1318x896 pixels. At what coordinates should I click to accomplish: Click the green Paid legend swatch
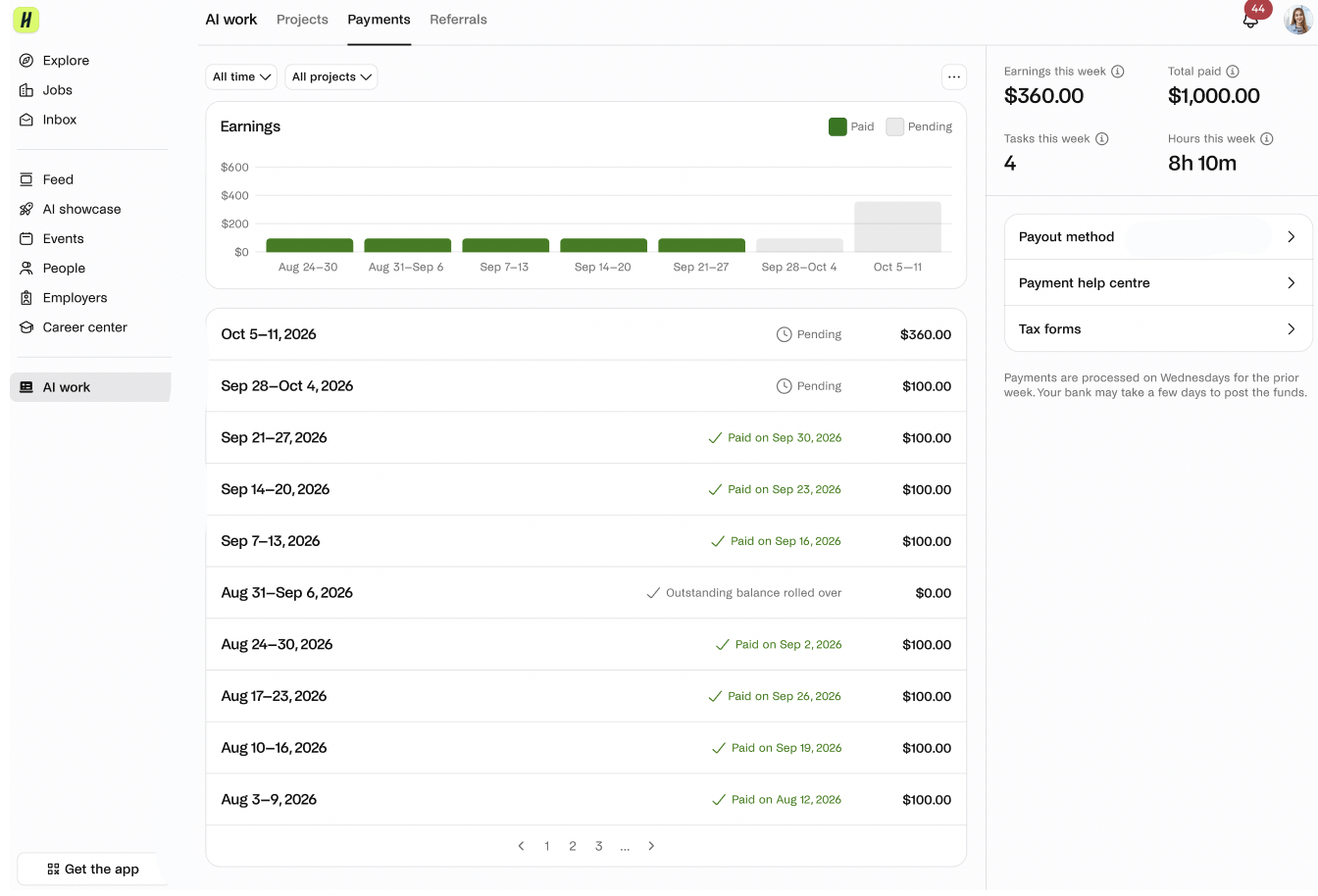click(x=837, y=126)
